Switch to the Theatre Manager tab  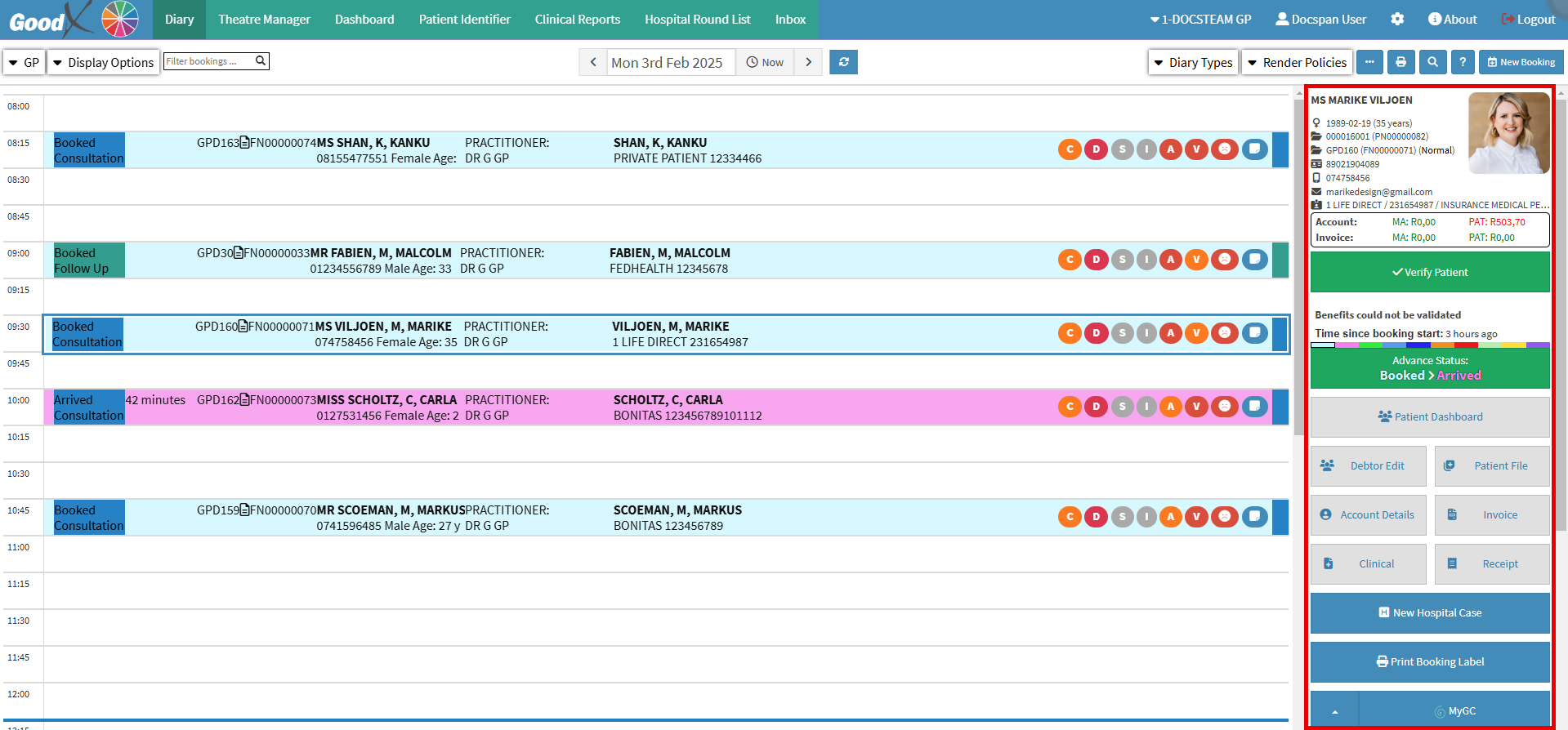click(264, 20)
